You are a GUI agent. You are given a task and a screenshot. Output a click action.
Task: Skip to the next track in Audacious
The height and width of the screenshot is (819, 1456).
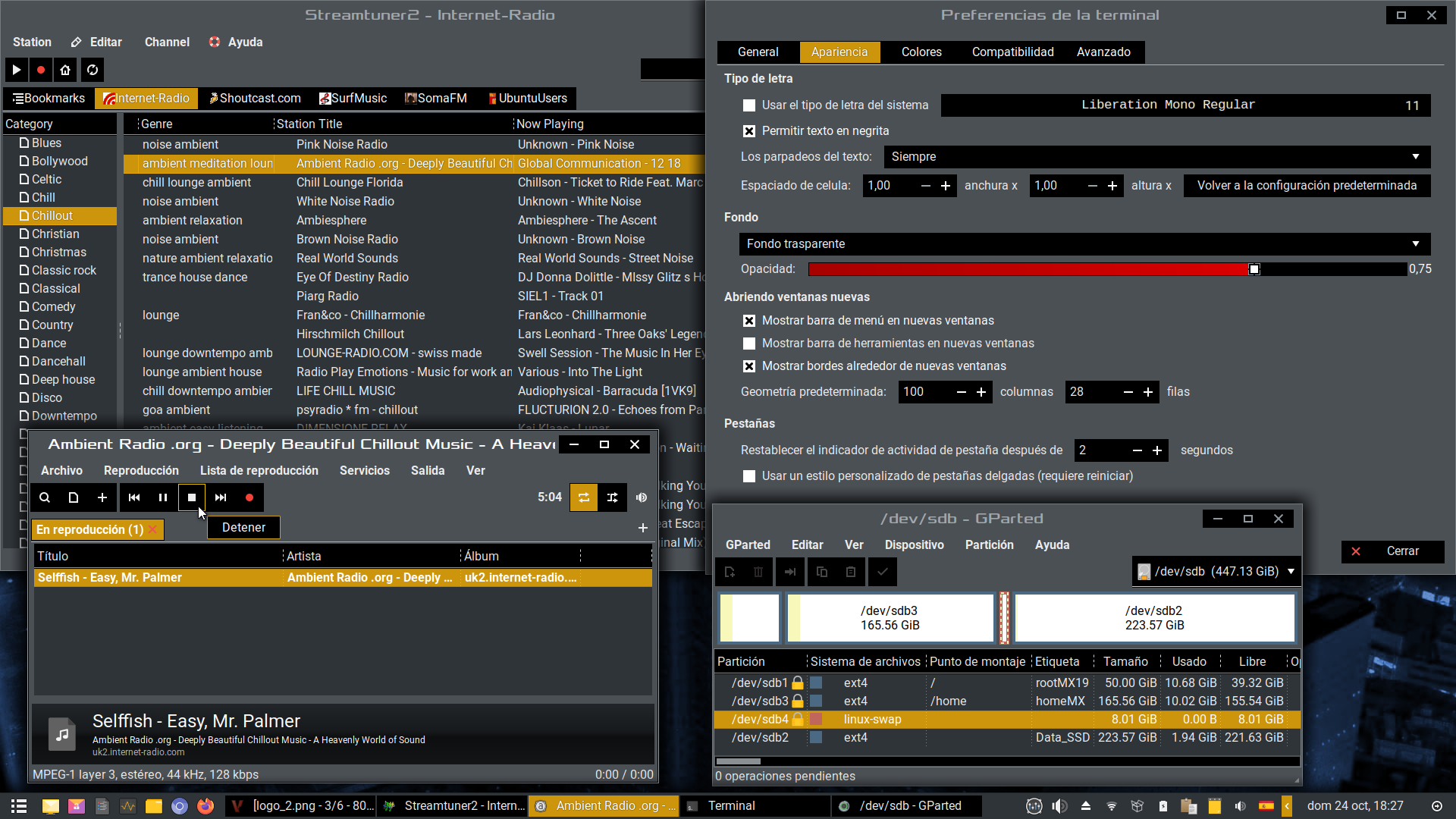coord(221,497)
